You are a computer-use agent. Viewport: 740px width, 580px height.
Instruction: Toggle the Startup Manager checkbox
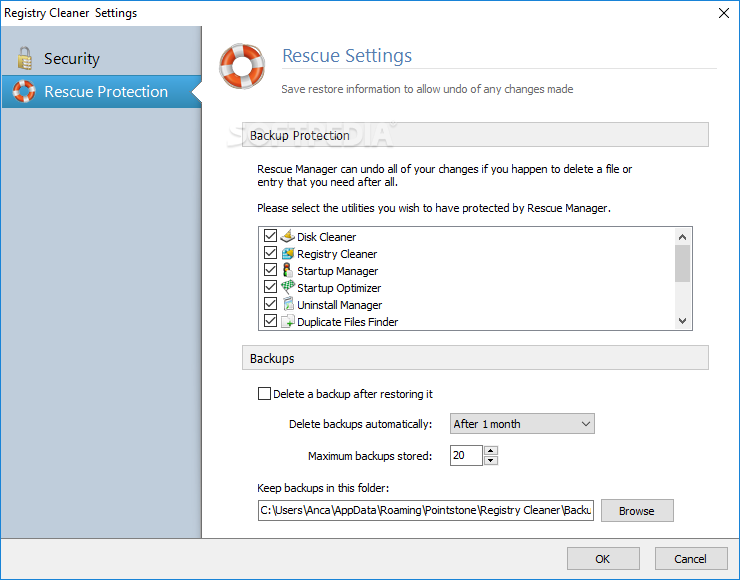(x=270, y=270)
